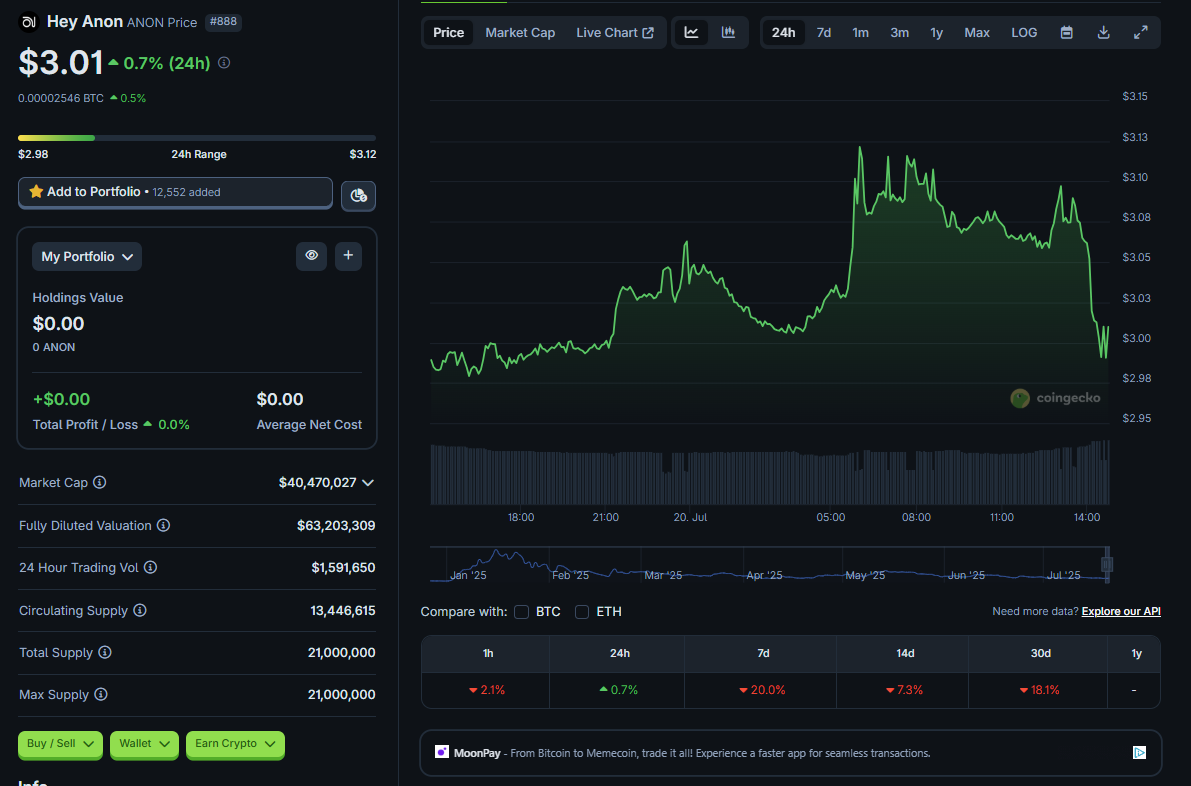The image size is (1191, 786).
Task: Click the mini historical navigator chart
Action: [769, 564]
